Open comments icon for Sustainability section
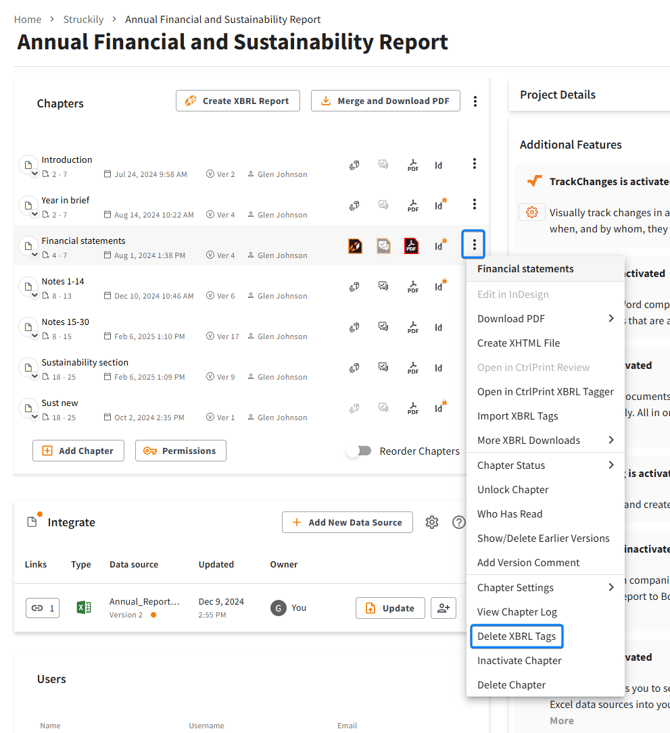 [383, 368]
